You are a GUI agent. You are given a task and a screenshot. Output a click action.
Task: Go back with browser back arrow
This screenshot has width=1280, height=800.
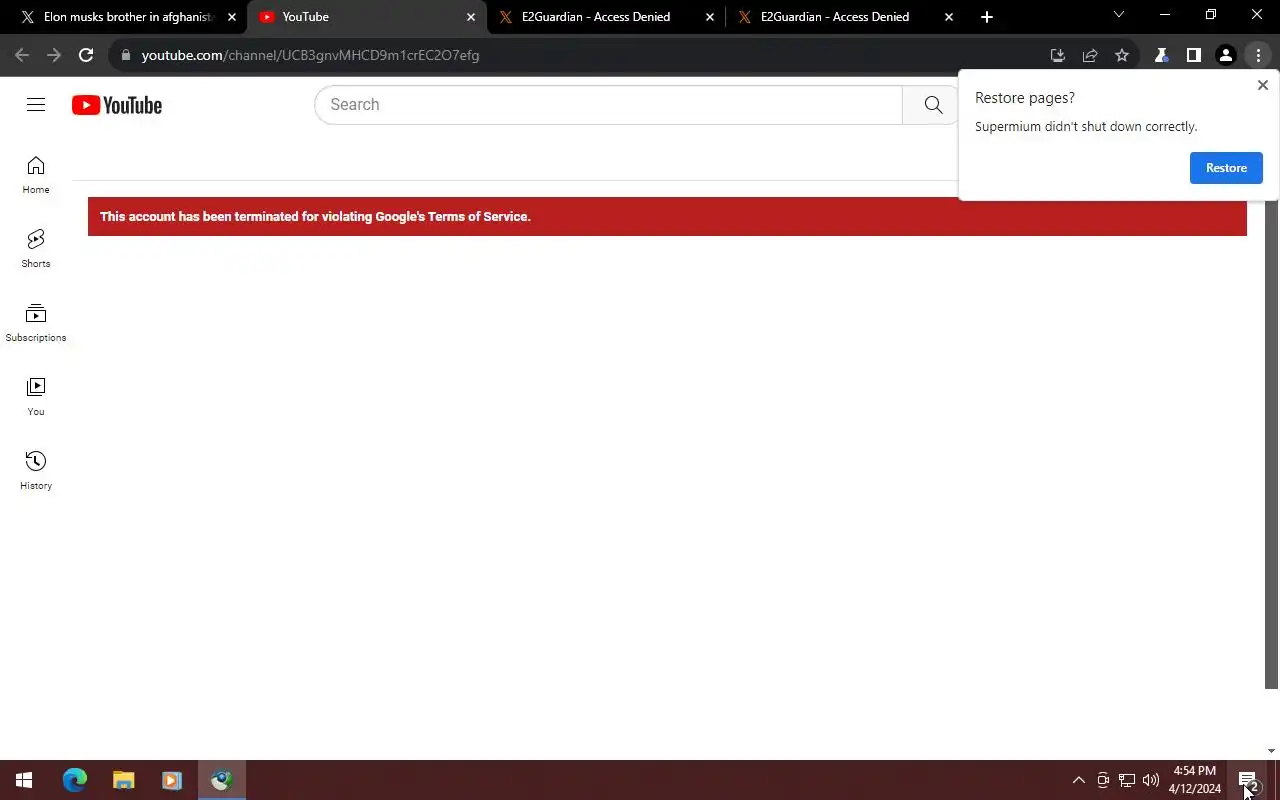pyautogui.click(x=22, y=55)
